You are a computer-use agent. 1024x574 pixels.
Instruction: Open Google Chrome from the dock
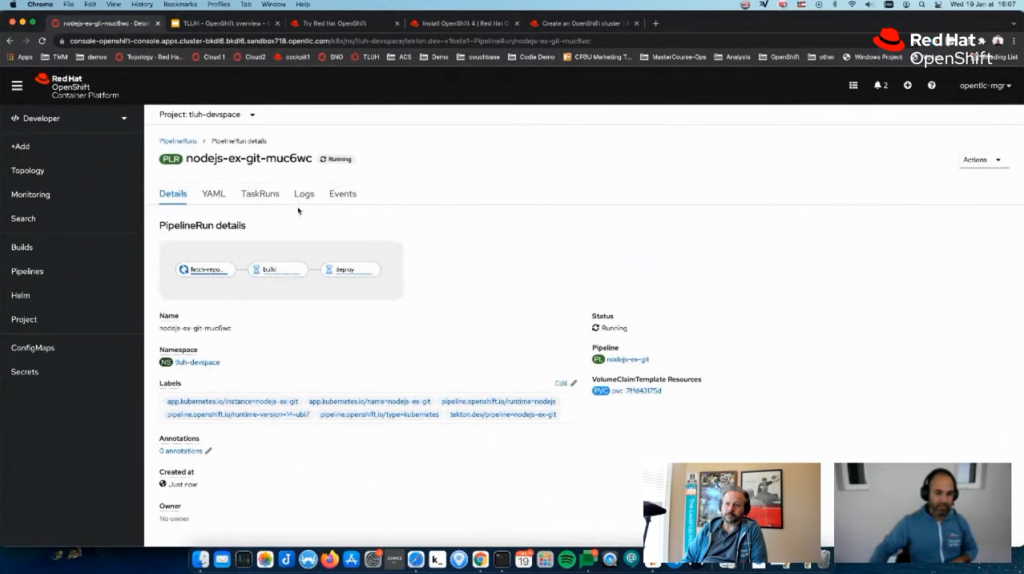(481, 559)
